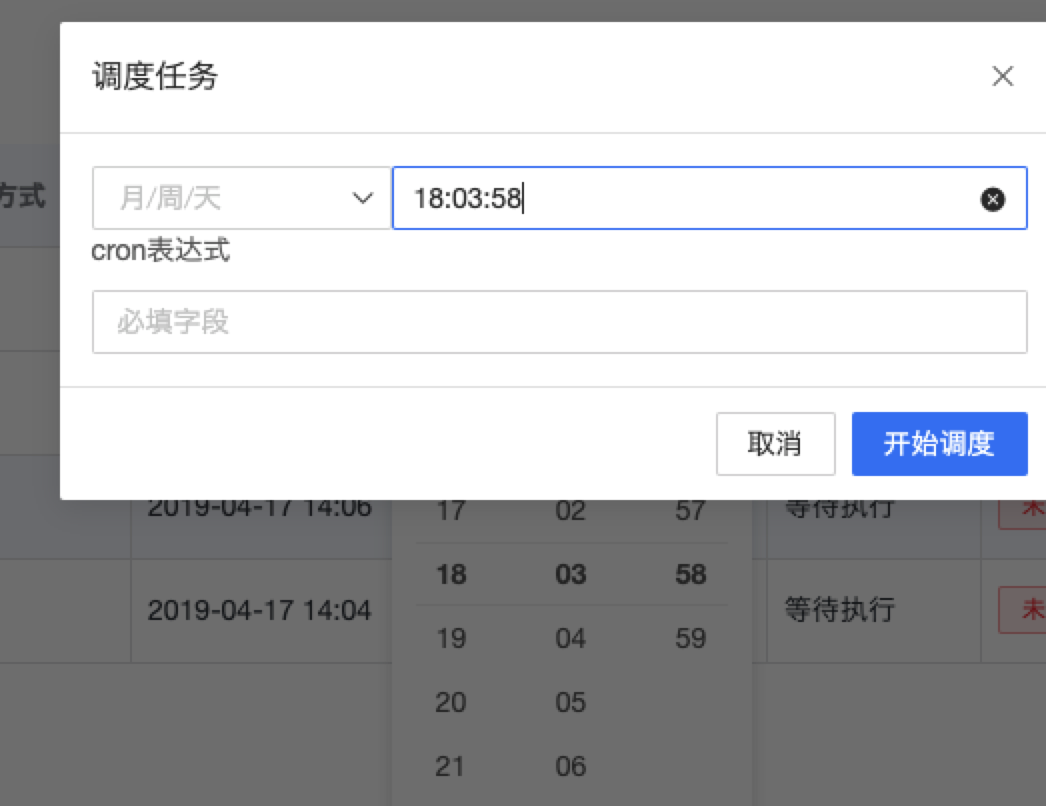Focus the cron expression 必填字段 input
The width and height of the screenshot is (1046, 806).
click(x=560, y=322)
